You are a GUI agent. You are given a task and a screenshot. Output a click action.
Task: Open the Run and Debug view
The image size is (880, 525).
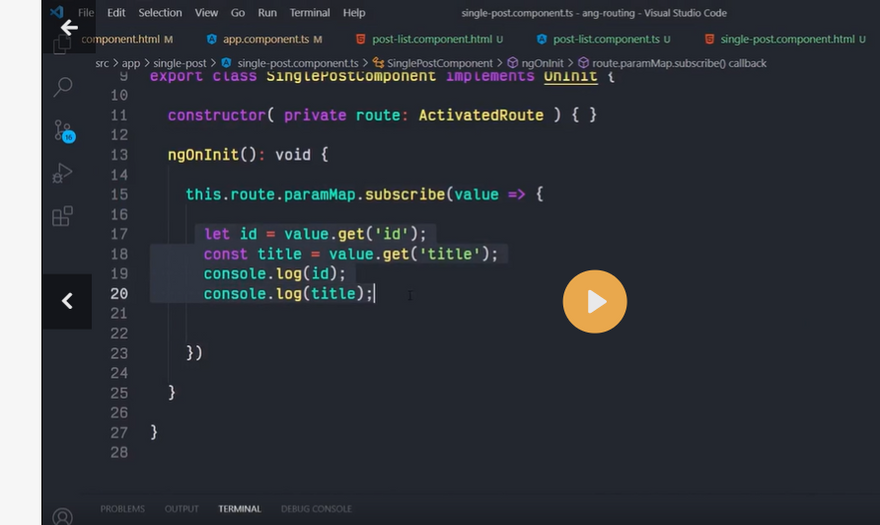62,173
